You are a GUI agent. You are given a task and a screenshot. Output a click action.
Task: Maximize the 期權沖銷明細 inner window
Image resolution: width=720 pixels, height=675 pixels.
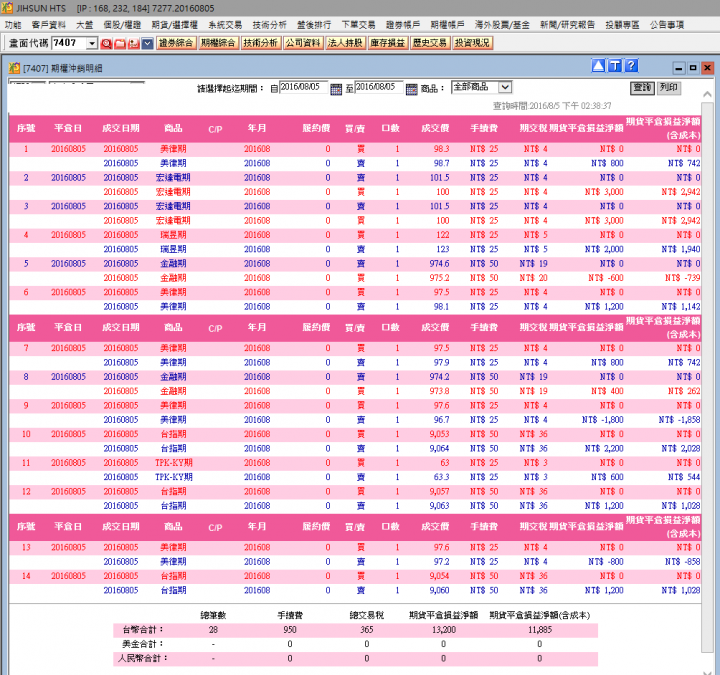[x=693, y=68]
